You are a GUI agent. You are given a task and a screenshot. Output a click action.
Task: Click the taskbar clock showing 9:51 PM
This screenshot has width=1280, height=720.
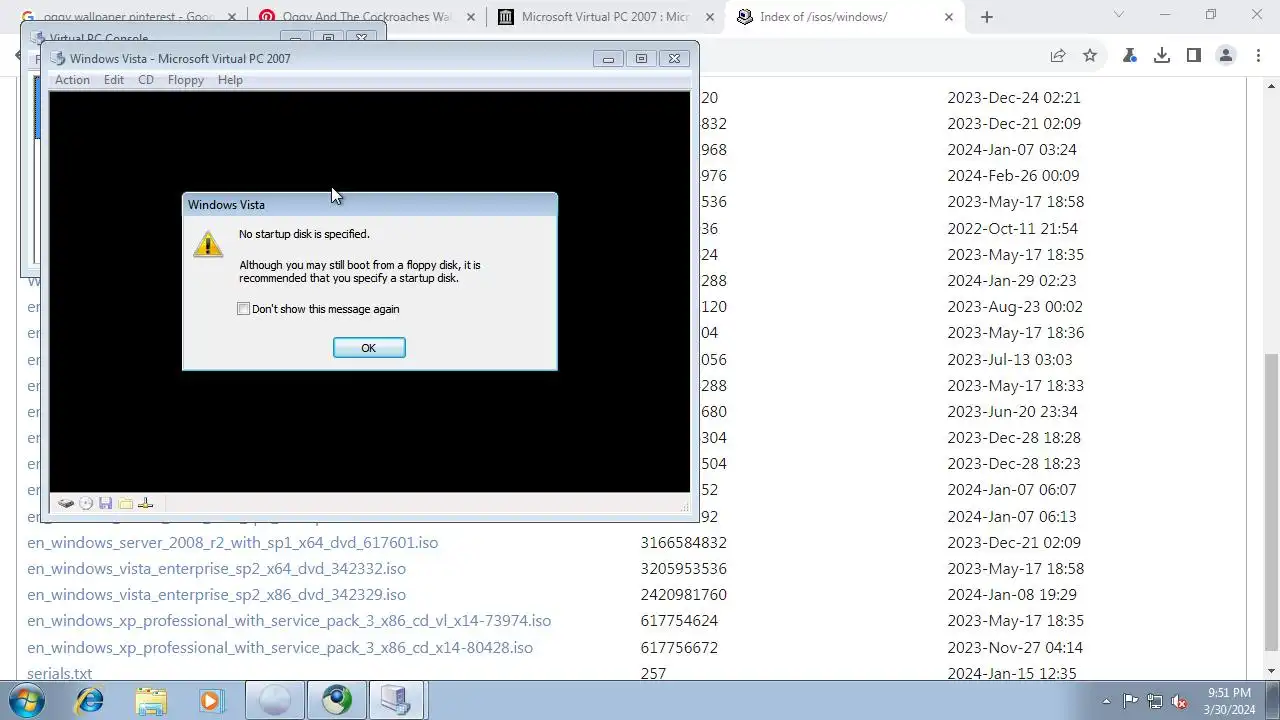(1229, 701)
